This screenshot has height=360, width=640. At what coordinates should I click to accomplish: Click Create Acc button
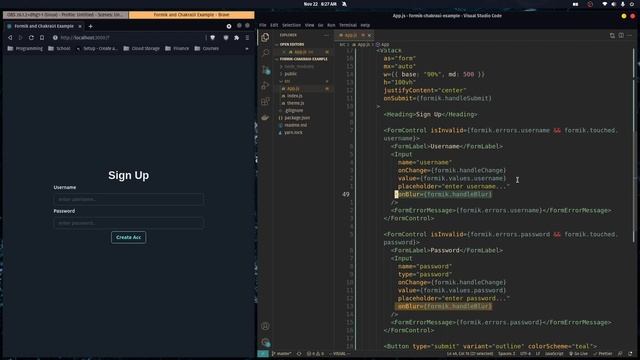pyautogui.click(x=129, y=237)
